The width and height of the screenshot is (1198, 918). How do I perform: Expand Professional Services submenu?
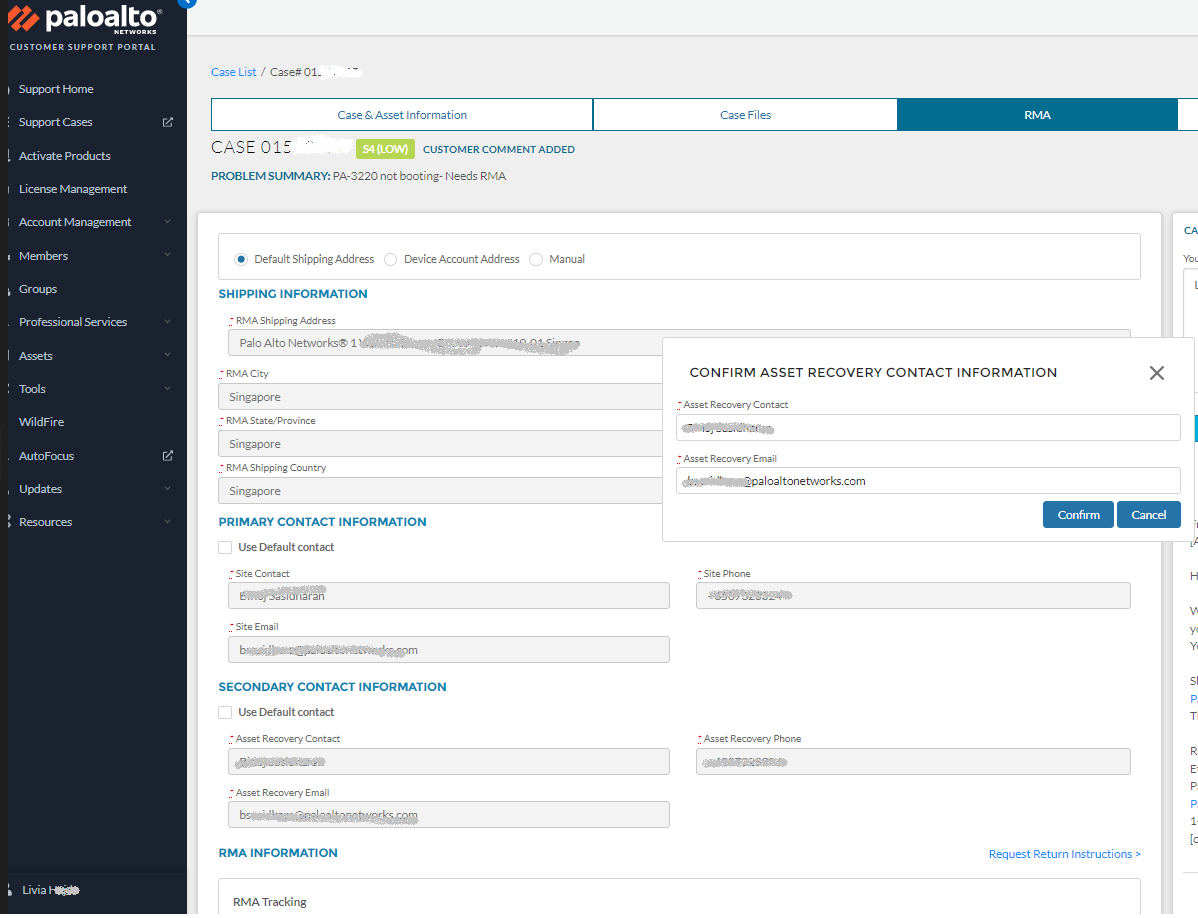[167, 322]
